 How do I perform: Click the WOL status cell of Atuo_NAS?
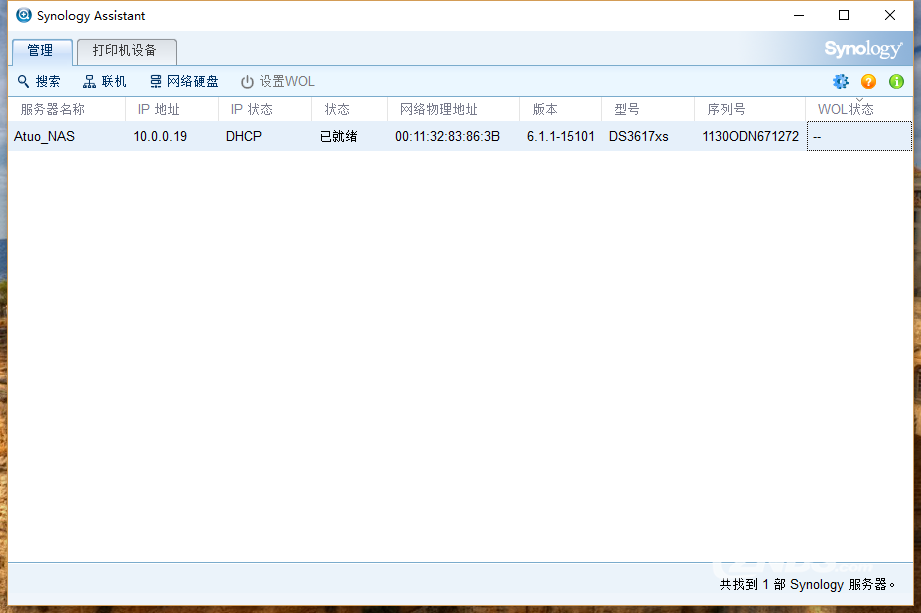click(858, 136)
